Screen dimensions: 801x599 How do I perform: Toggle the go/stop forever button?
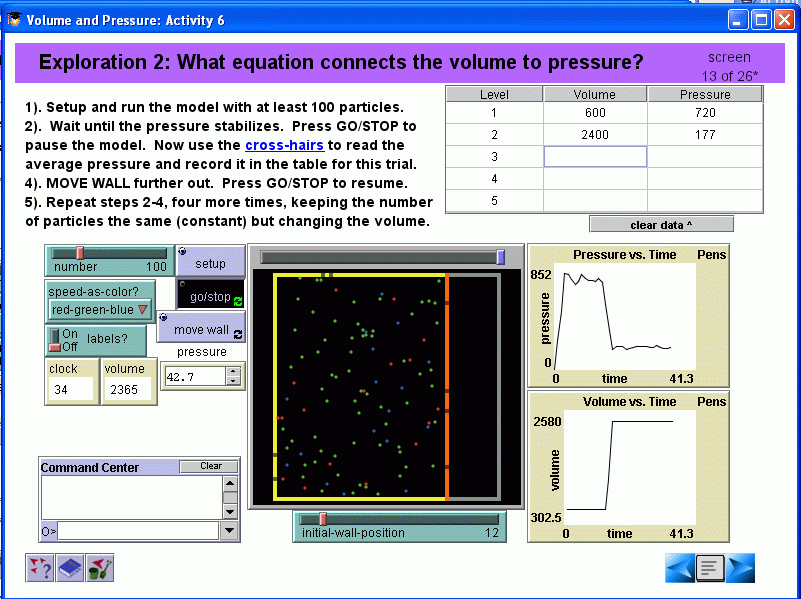(x=211, y=296)
